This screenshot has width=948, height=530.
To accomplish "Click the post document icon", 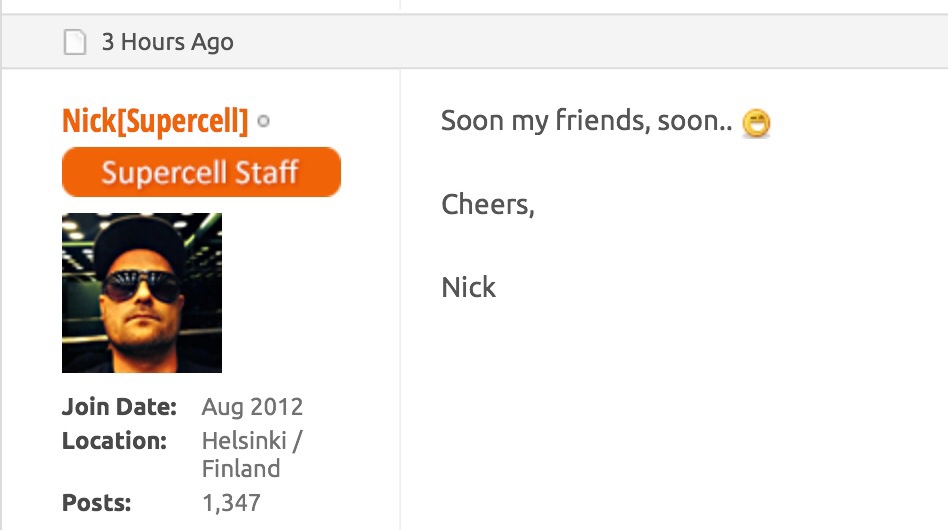I will 75,42.
